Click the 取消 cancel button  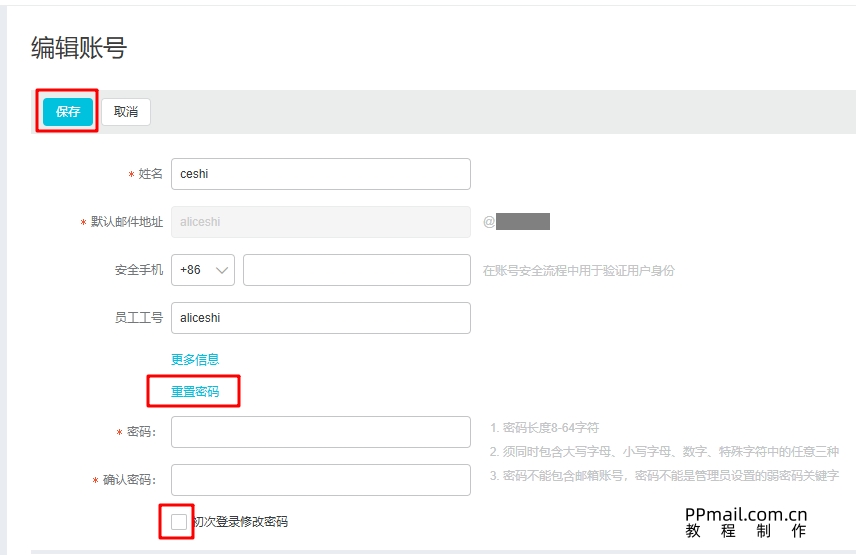click(x=126, y=111)
